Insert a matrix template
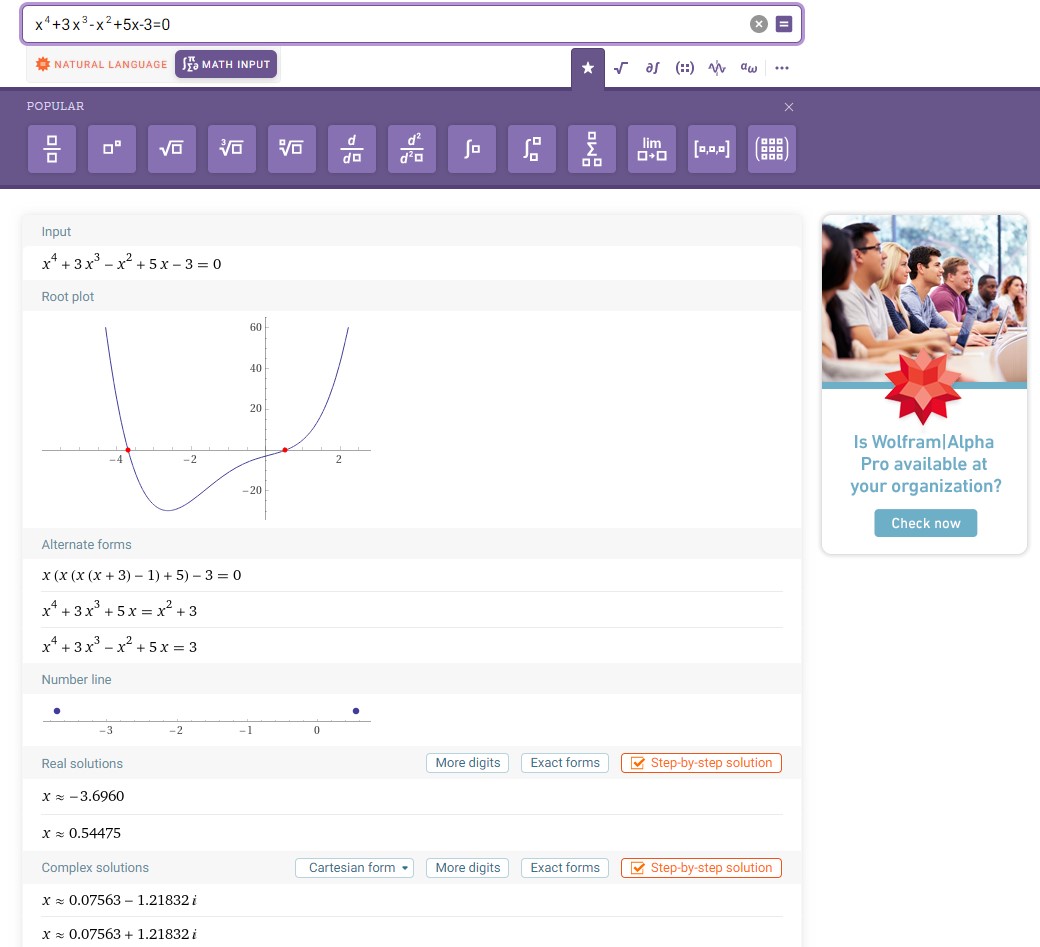Viewport: 1040px width, 947px height. click(x=772, y=149)
